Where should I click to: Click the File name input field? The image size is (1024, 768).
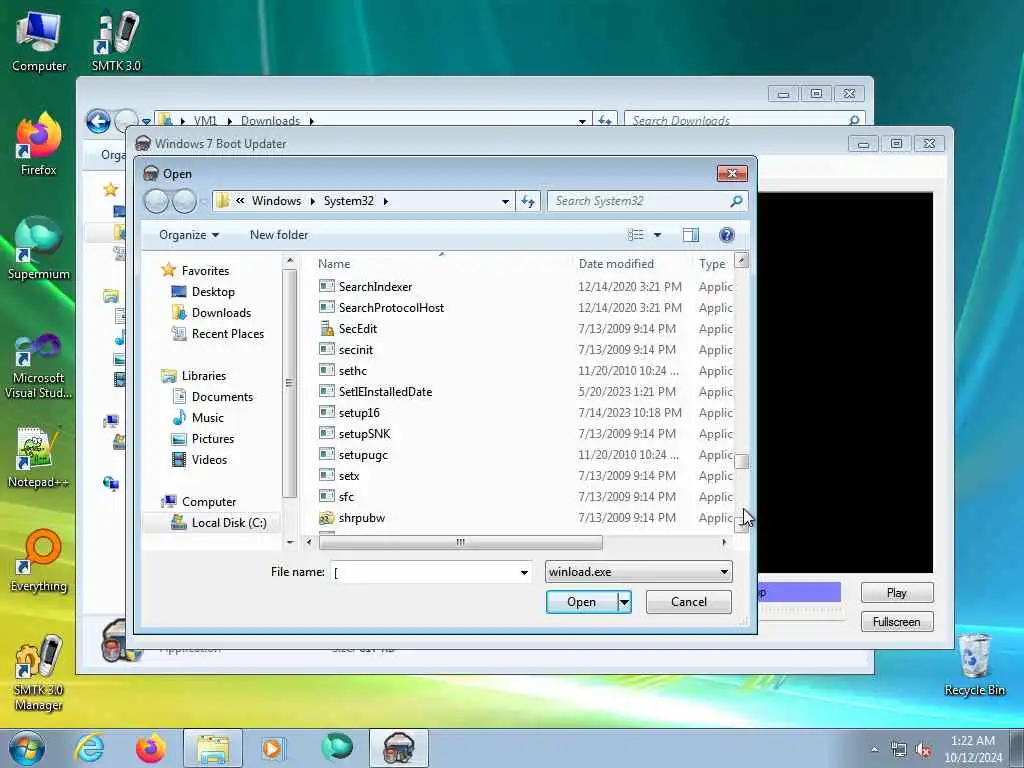(423, 573)
